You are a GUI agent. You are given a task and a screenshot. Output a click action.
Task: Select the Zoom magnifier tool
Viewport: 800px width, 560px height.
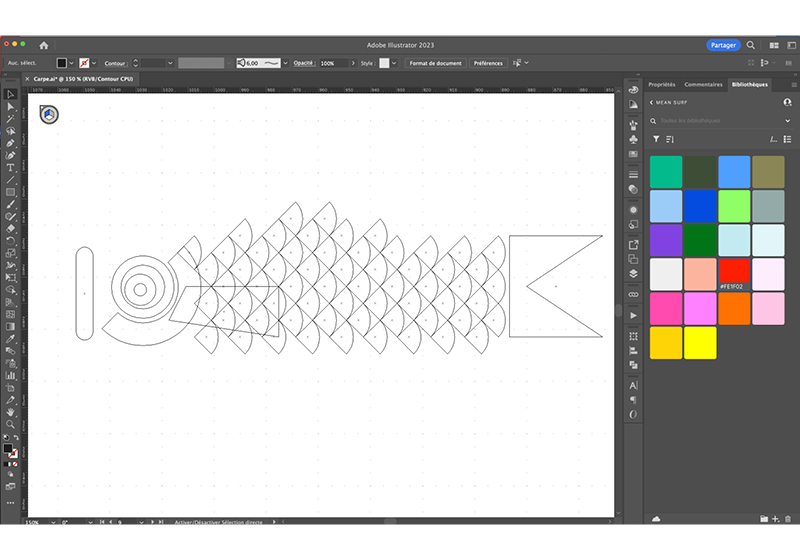(10, 423)
